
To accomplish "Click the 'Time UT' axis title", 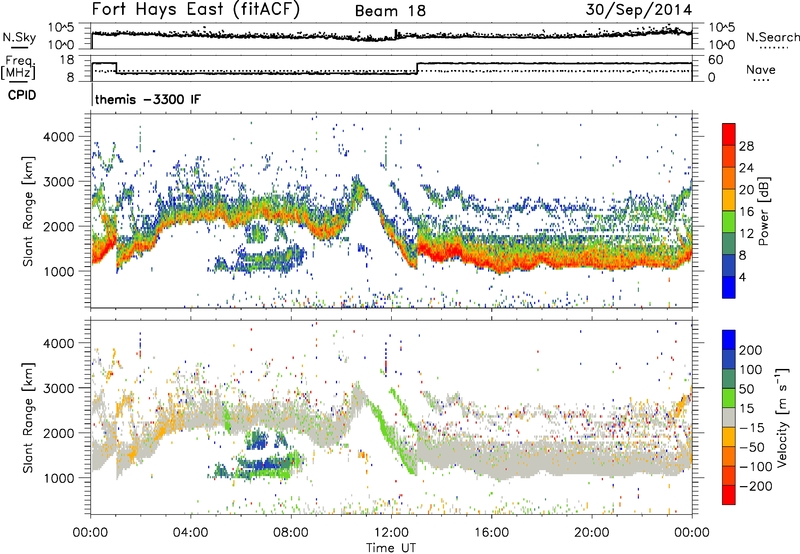I will click(391, 547).
